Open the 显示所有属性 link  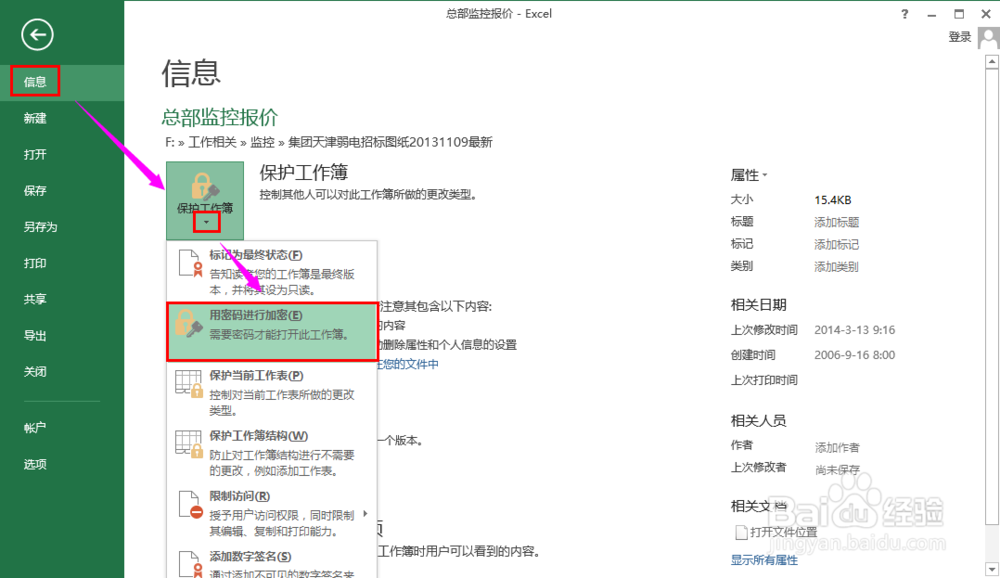[763, 560]
